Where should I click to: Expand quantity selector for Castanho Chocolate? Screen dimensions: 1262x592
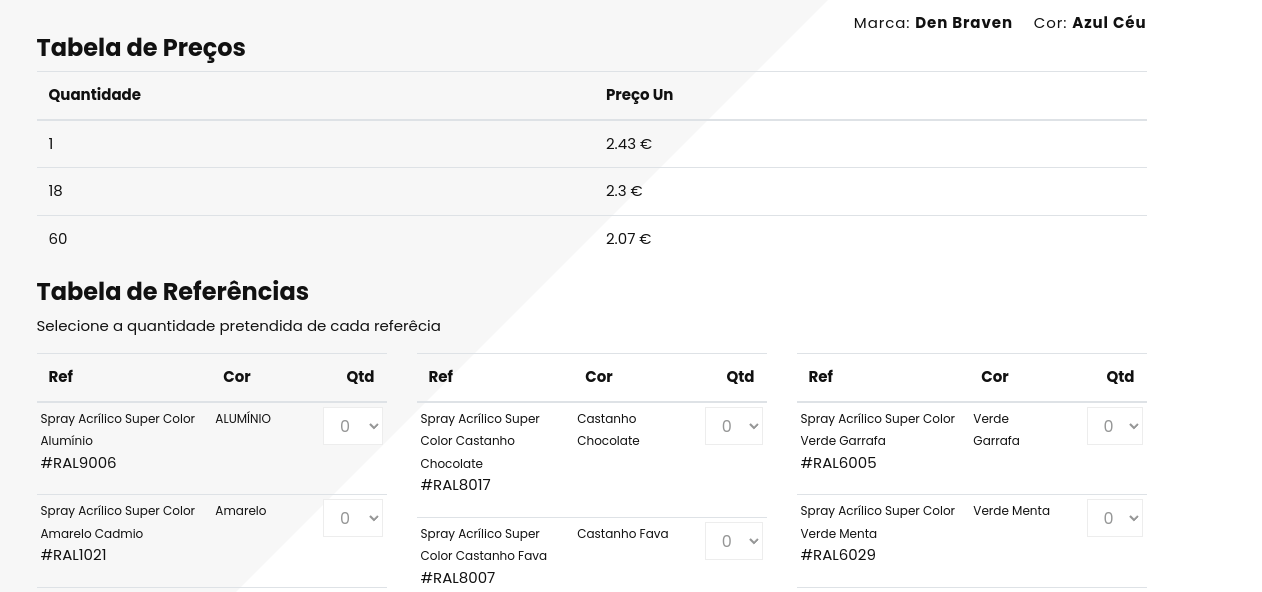pos(734,426)
